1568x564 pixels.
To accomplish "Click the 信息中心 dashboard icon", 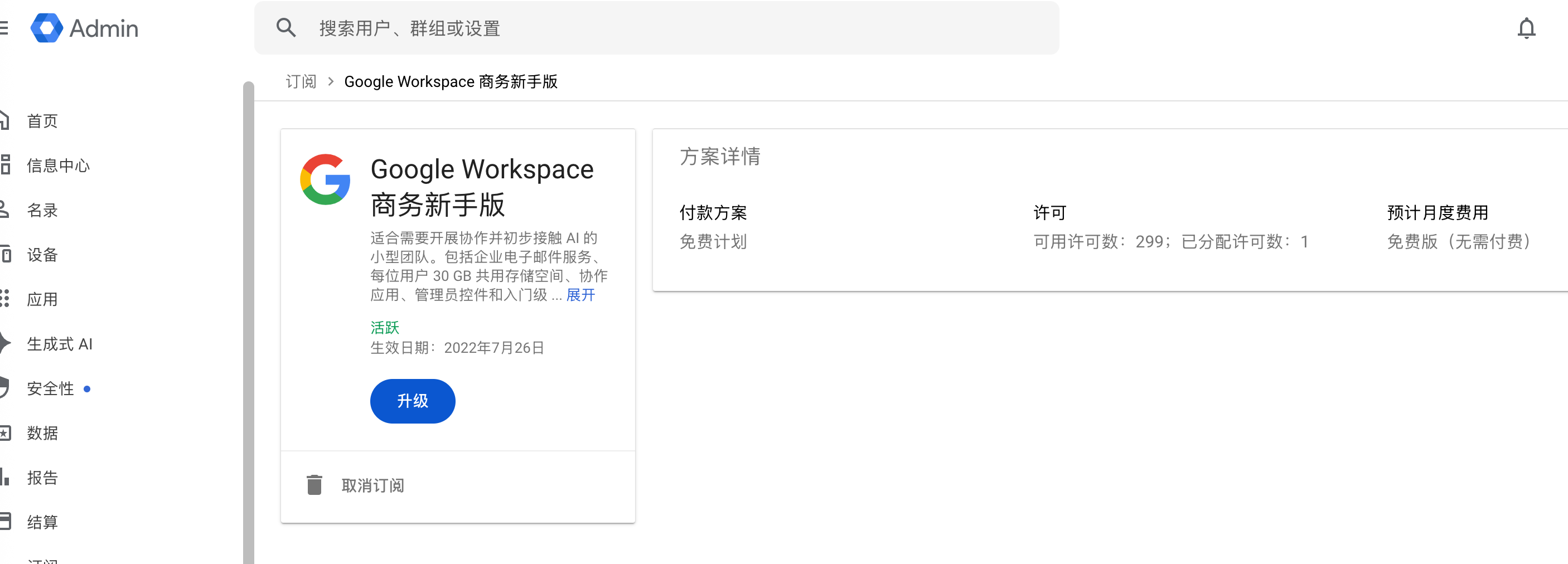I will [x=5, y=165].
